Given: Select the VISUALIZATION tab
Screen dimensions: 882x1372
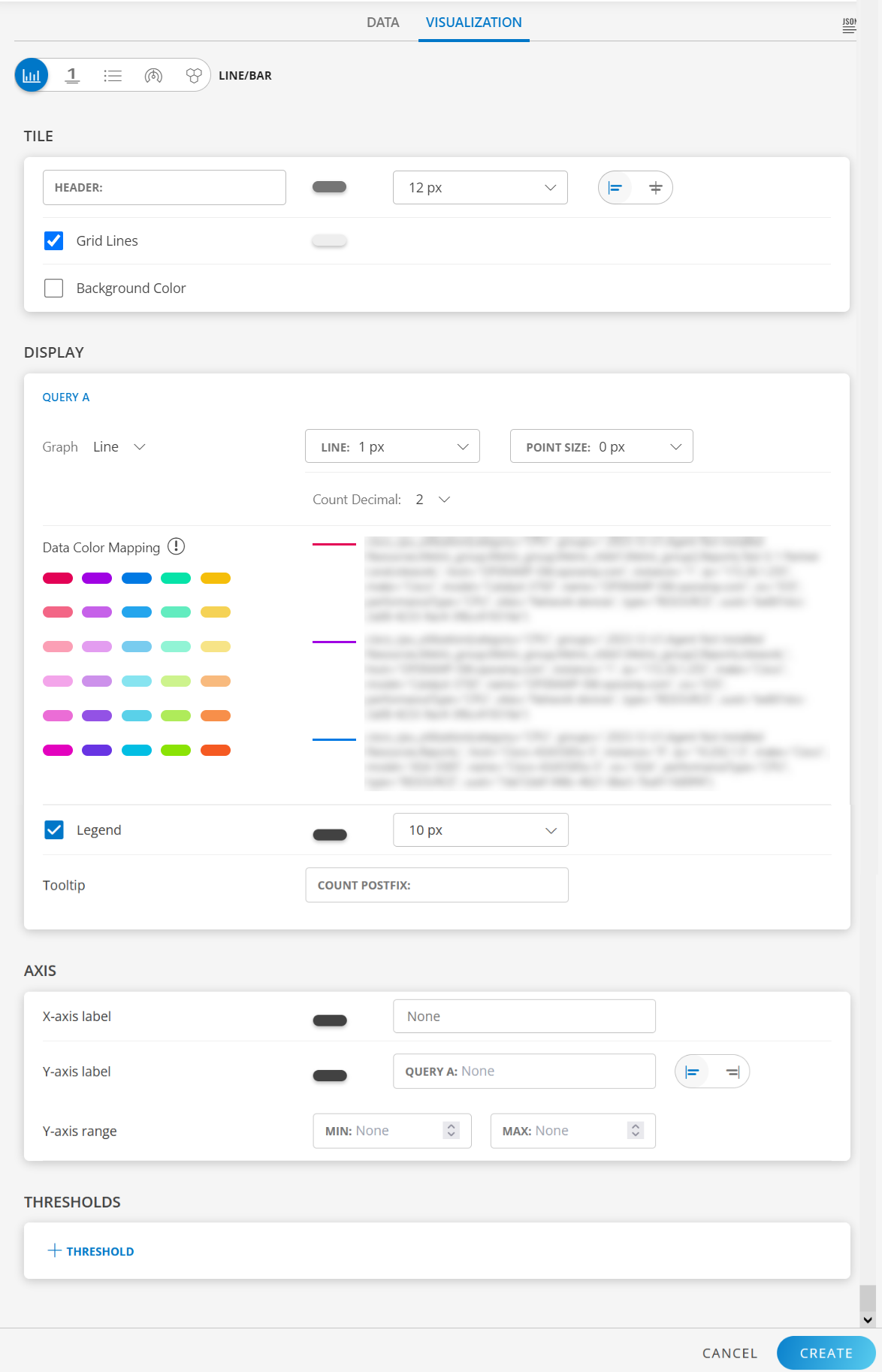Looking at the screenshot, I should [473, 23].
